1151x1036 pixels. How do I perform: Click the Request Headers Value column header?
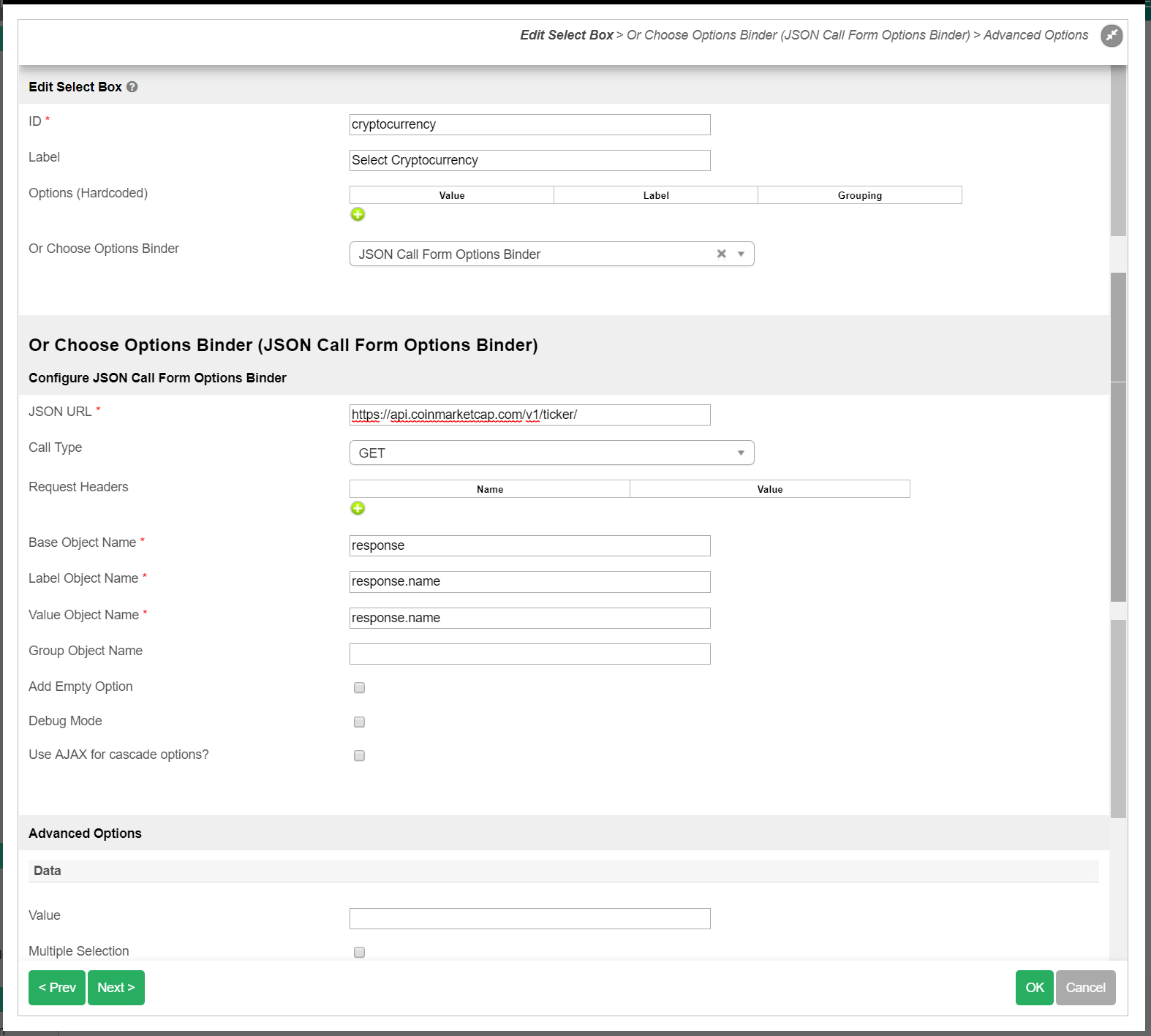pyautogui.click(x=770, y=489)
